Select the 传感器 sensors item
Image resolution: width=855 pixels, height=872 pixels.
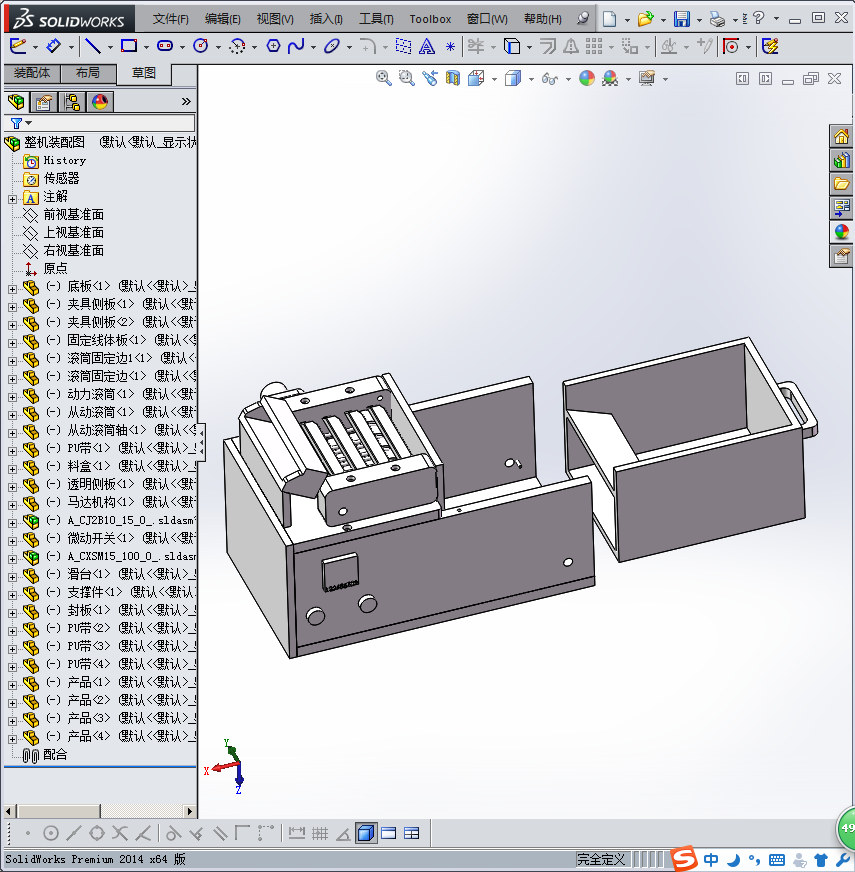click(61, 179)
